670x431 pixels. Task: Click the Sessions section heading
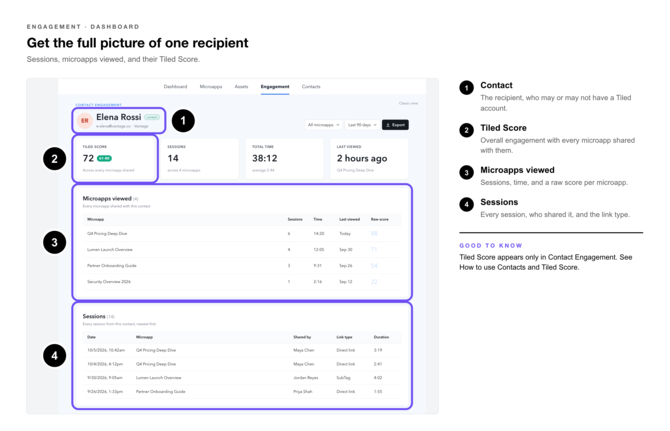(x=94, y=317)
